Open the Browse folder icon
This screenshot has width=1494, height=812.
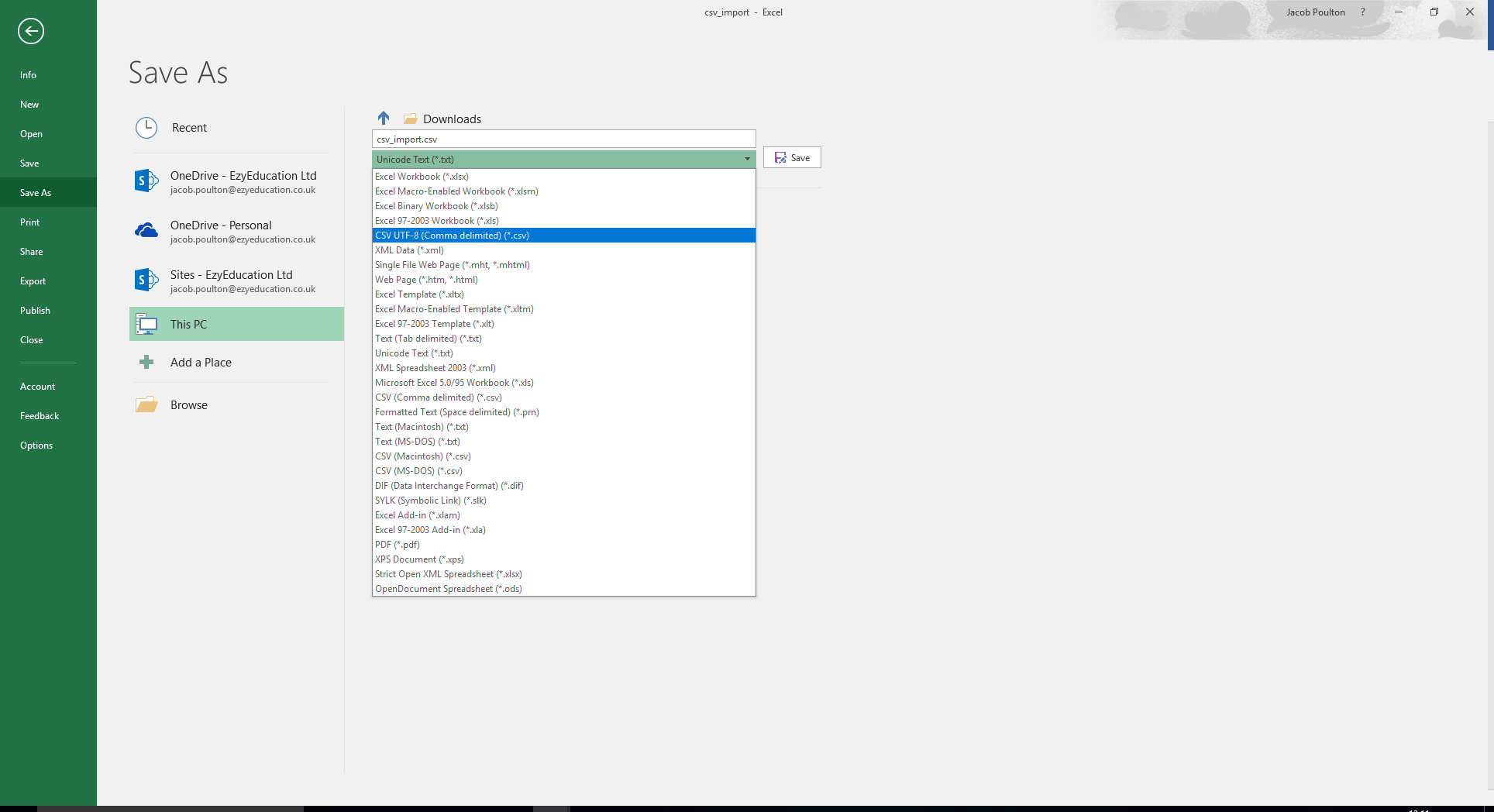click(146, 405)
